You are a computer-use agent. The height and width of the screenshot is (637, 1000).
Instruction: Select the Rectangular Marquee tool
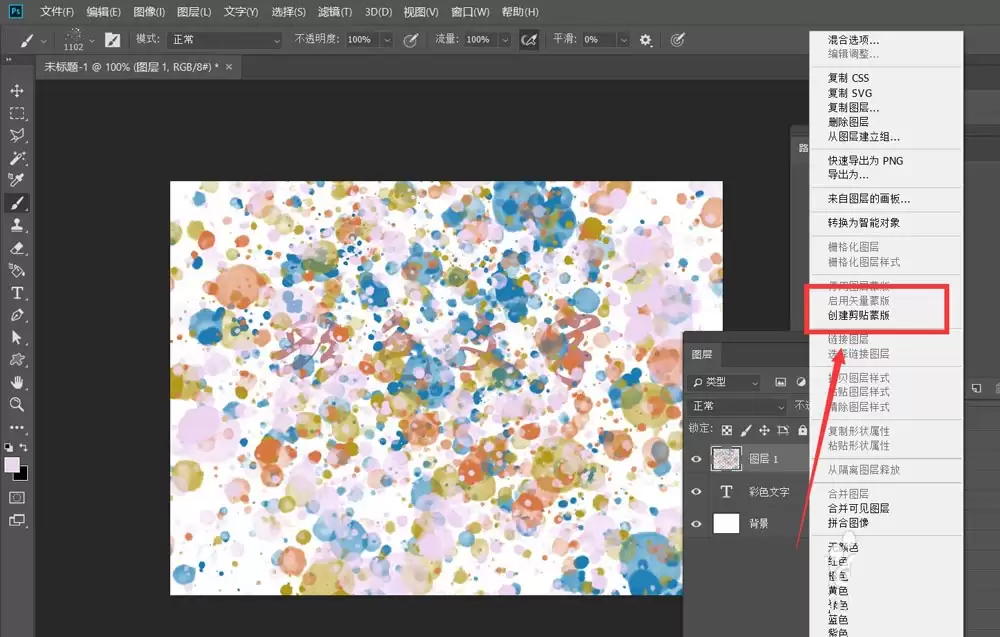[x=17, y=113]
